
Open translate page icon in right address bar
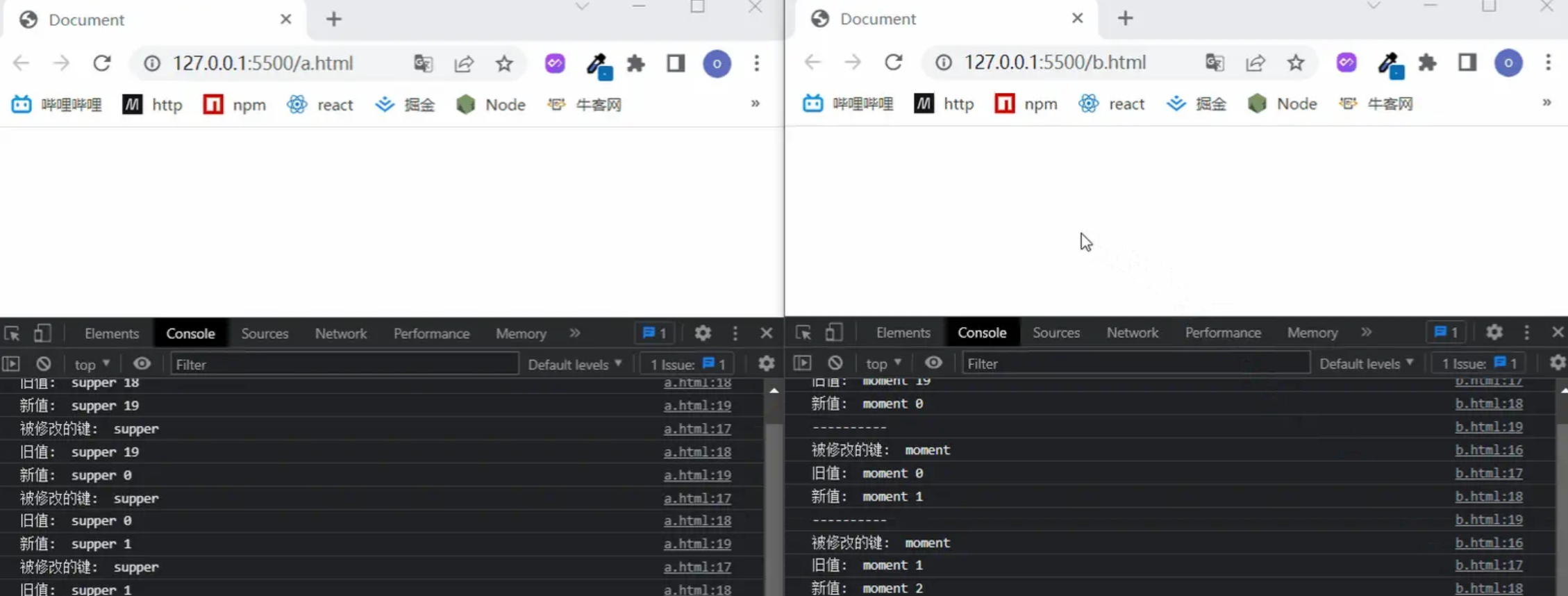[1214, 63]
